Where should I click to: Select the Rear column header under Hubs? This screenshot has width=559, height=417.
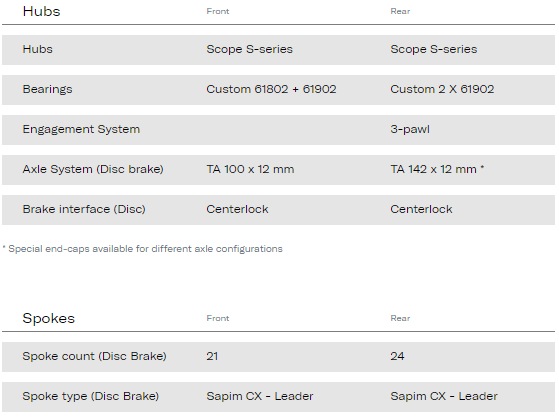[400, 11]
